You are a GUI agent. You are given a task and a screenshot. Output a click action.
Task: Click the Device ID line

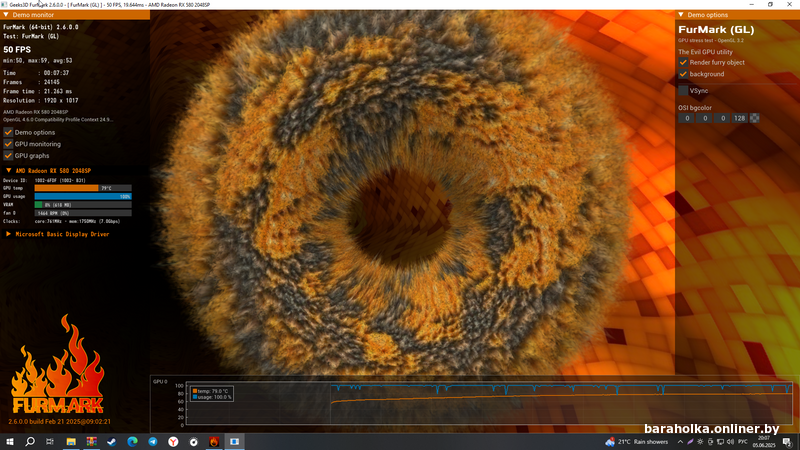coord(44,180)
